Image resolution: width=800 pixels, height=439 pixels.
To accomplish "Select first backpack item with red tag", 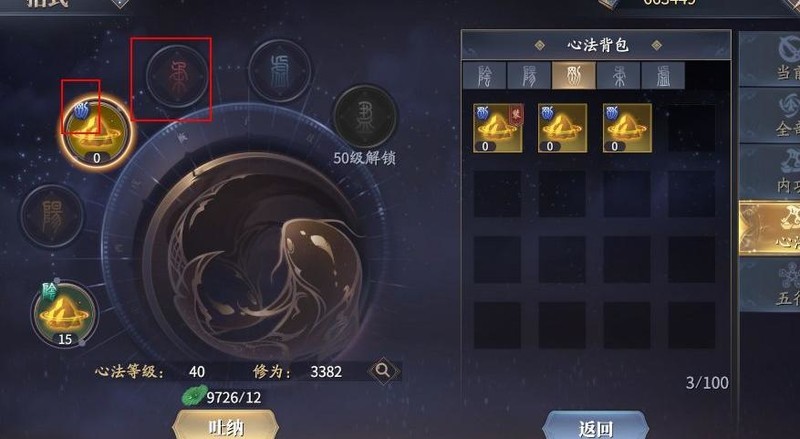I will 498,128.
